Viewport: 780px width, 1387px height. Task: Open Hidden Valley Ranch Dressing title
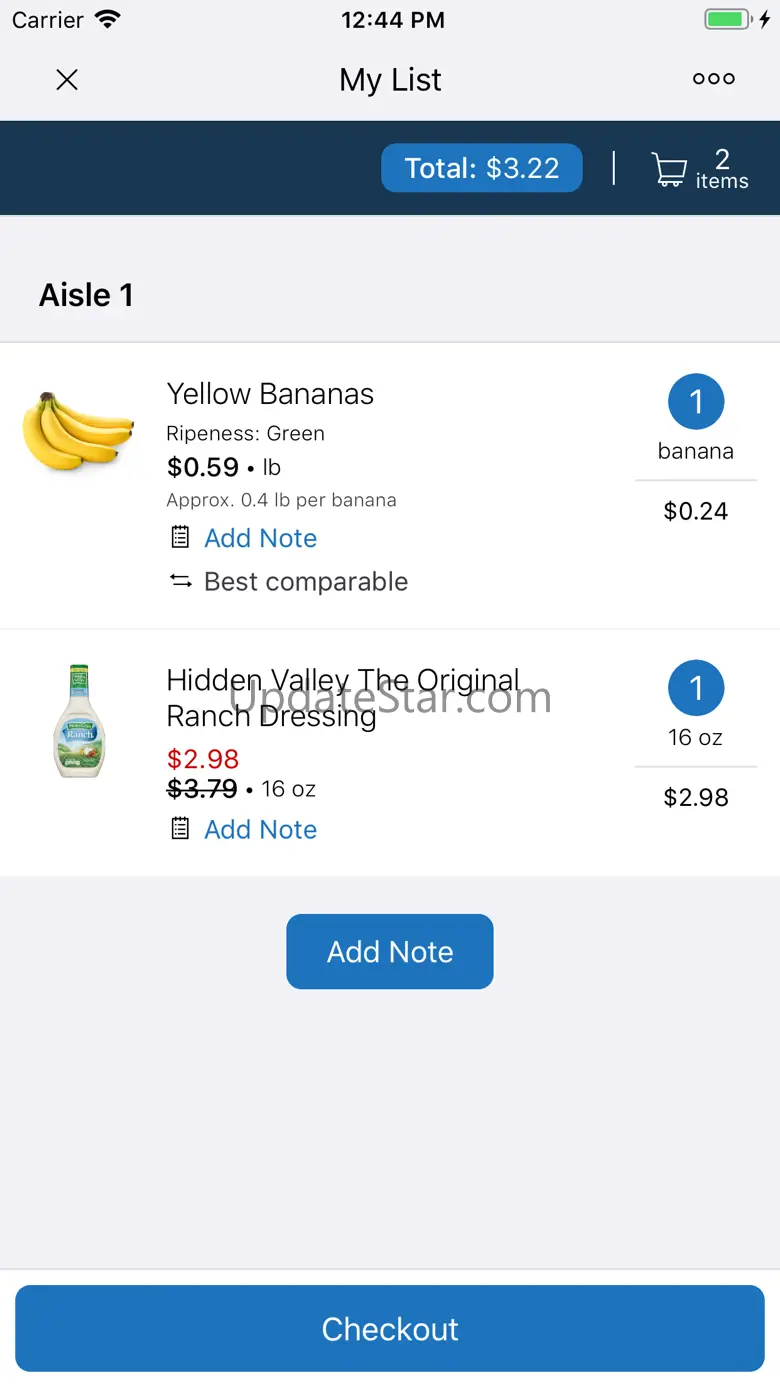[342, 698]
